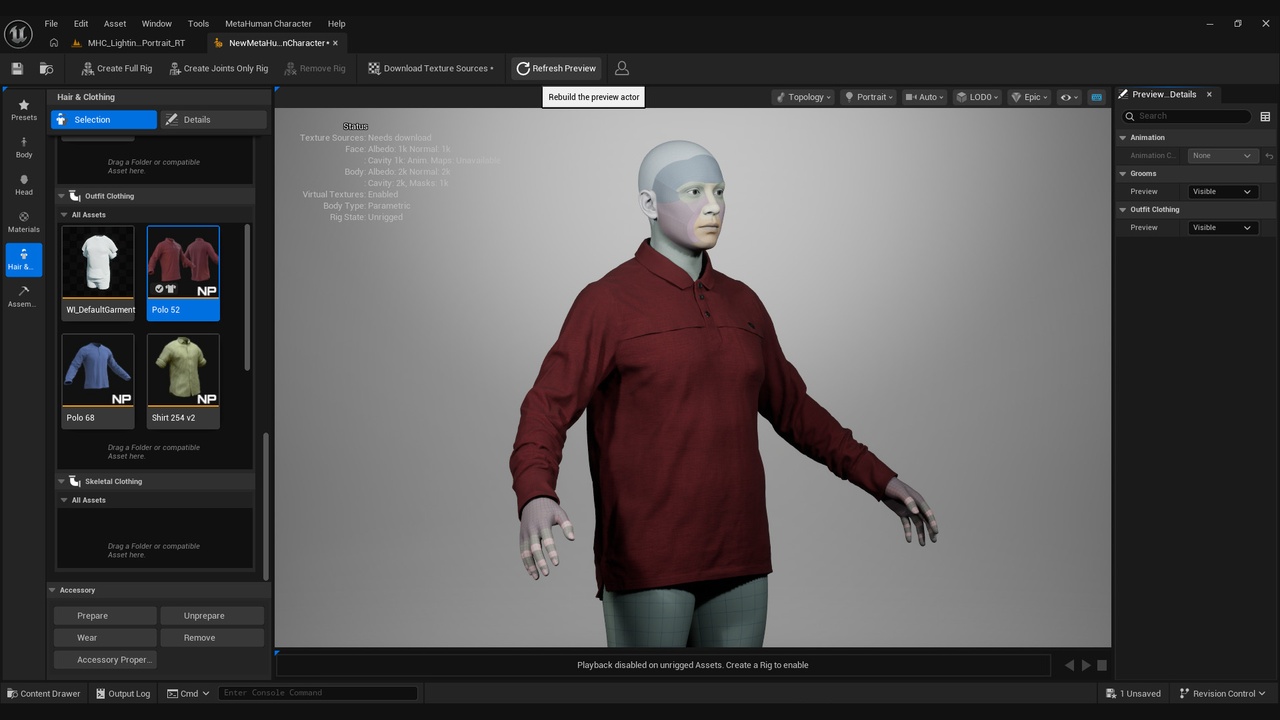1280x720 pixels.
Task: Click the Prepare accessory button
Action: pyautogui.click(x=105, y=616)
